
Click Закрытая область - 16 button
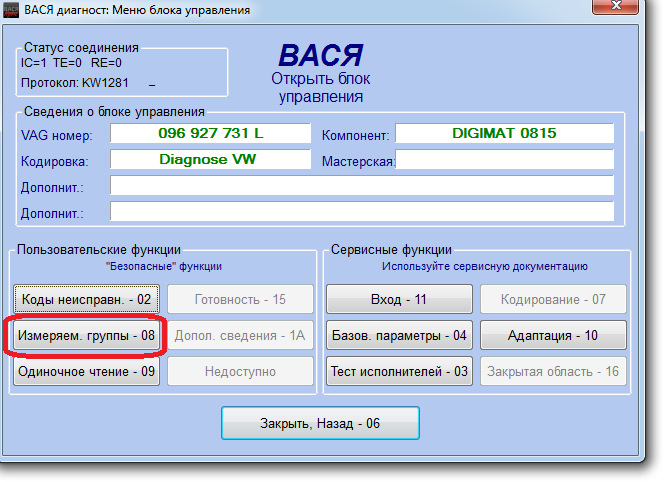coord(553,371)
